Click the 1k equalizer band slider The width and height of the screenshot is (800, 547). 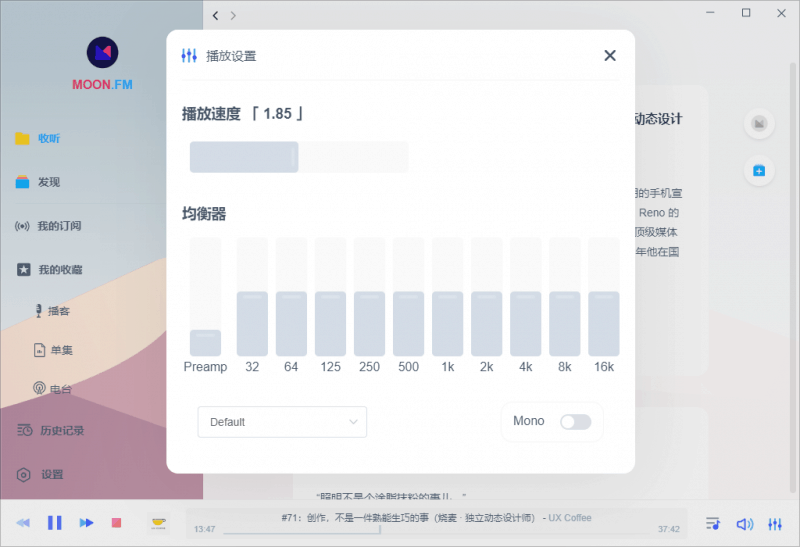[447, 297]
